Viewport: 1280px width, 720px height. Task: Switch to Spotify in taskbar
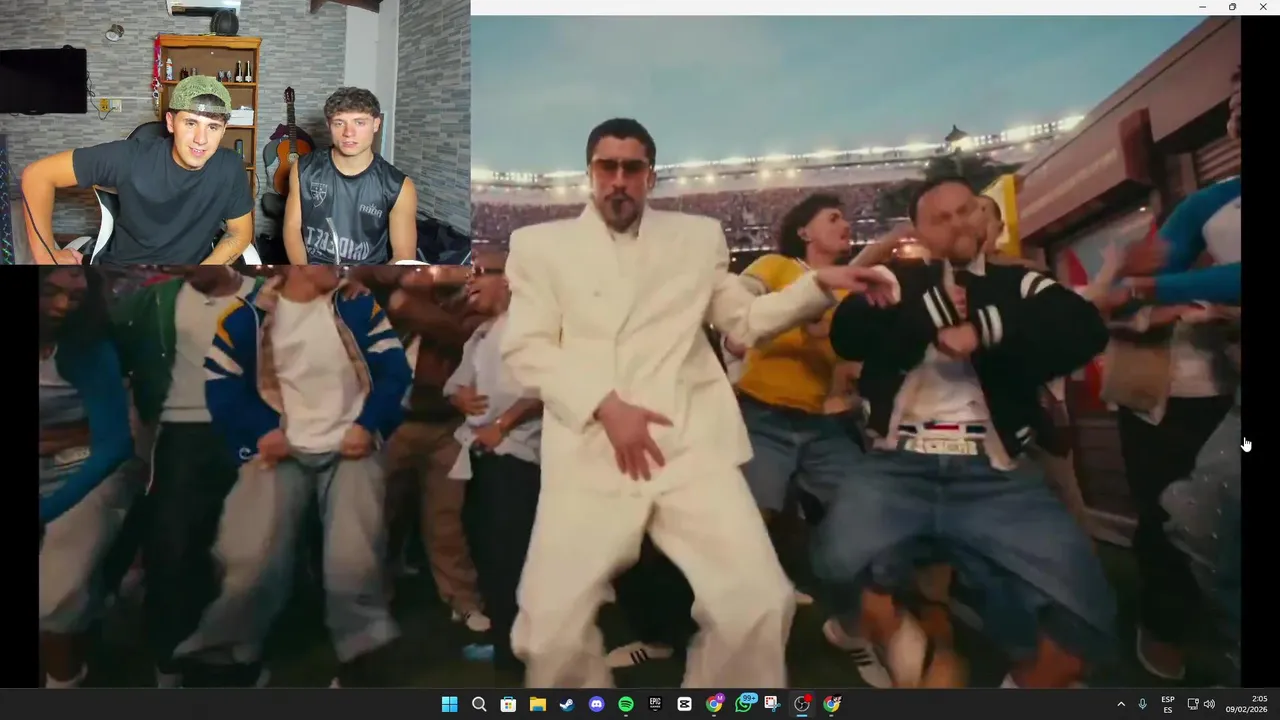[626, 704]
